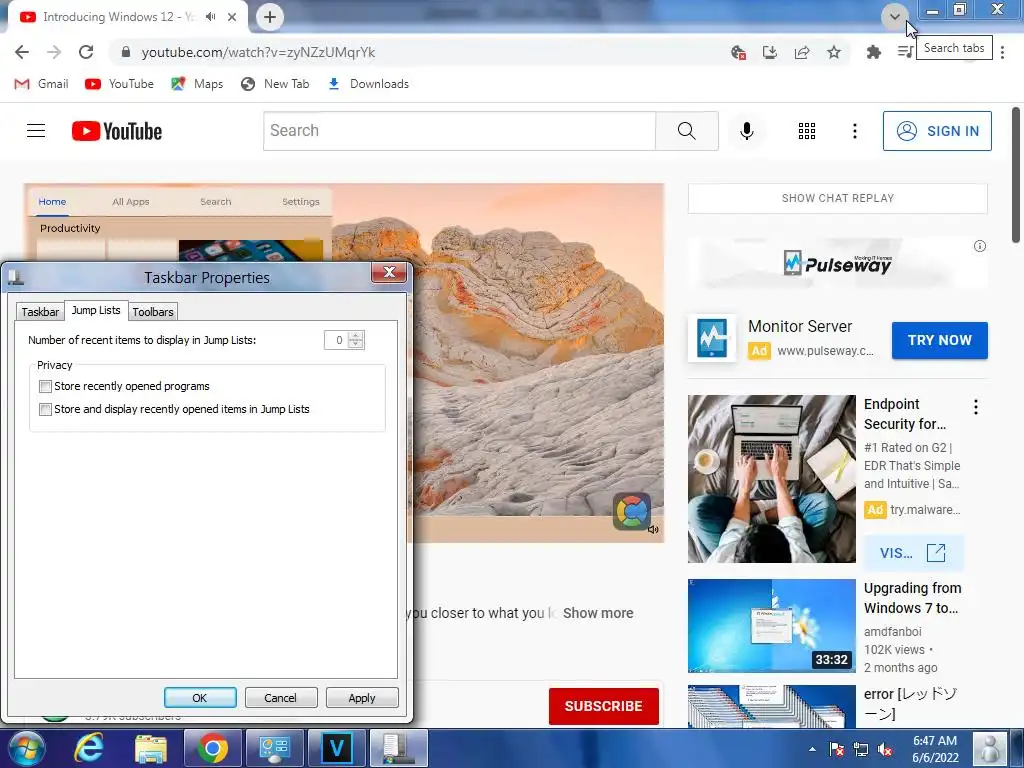Click Cancel in Taskbar Properties

click(281, 697)
